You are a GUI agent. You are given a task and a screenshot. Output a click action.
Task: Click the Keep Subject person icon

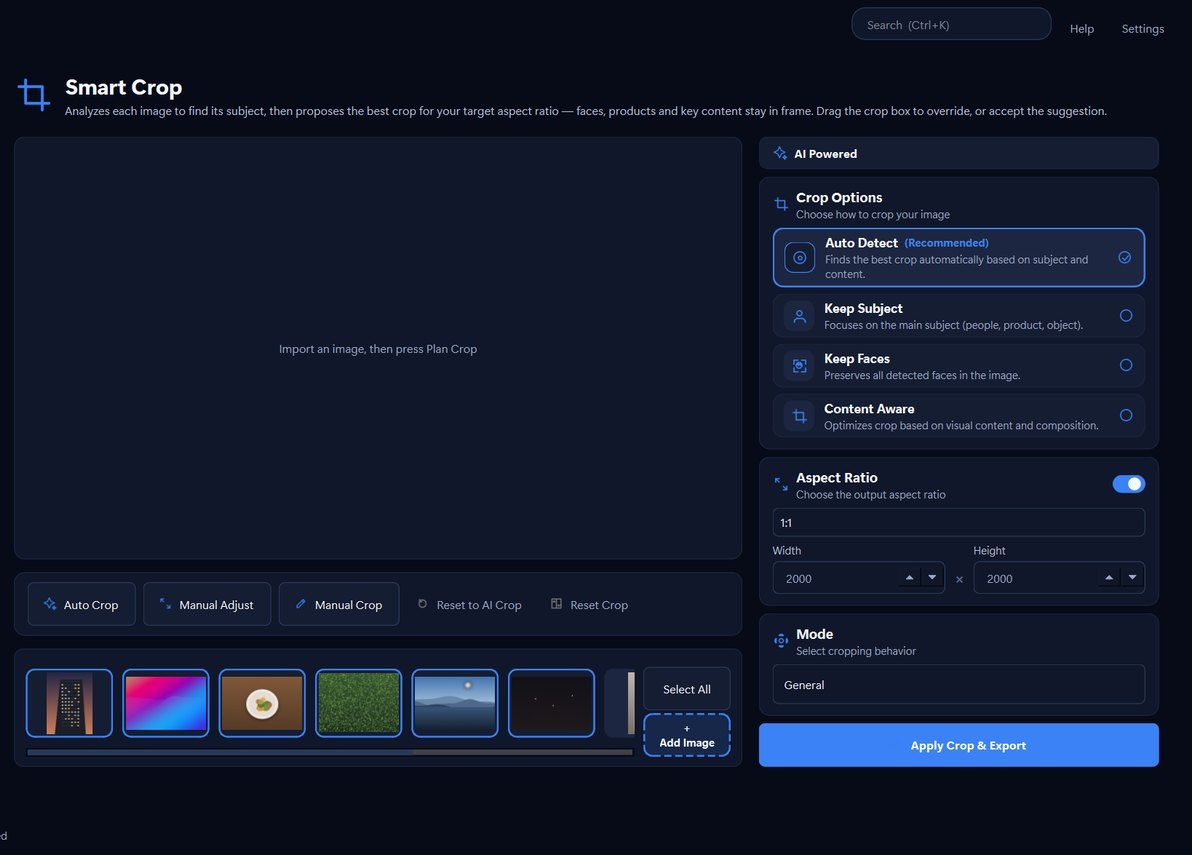pyautogui.click(x=799, y=316)
